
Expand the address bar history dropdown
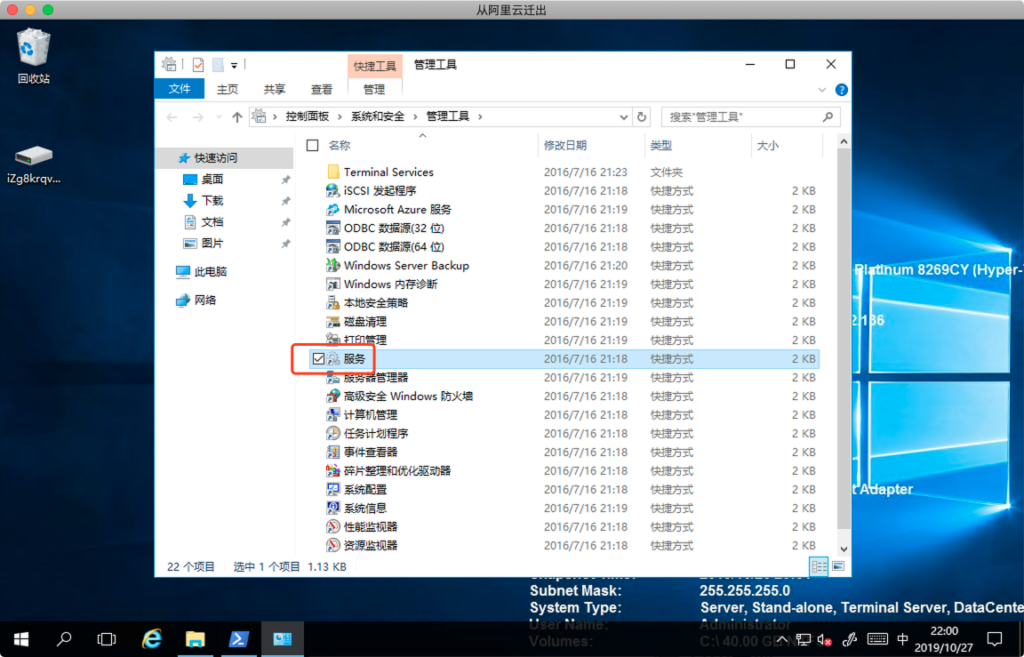coord(624,117)
